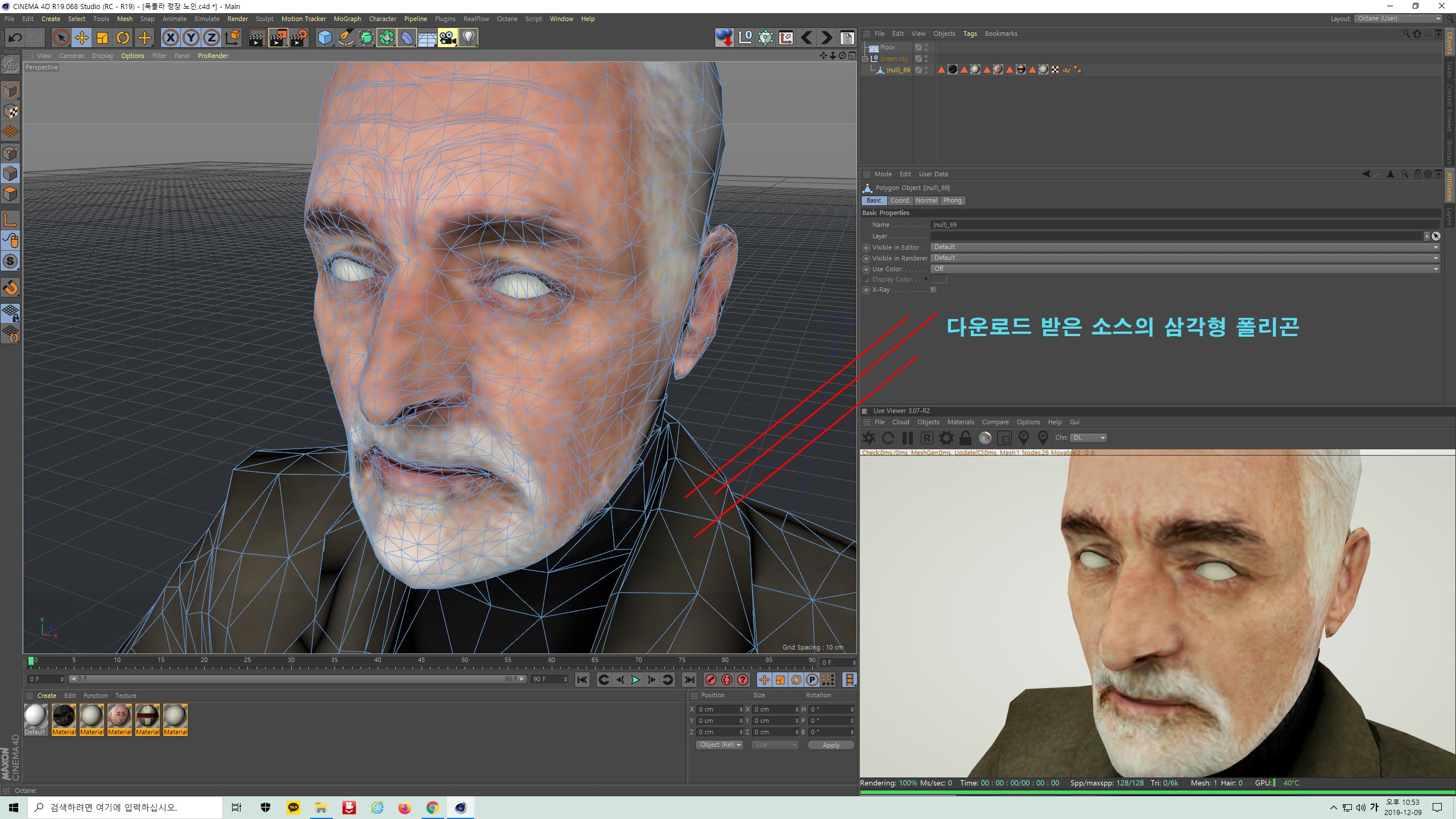Click the Apply button
This screenshot has height=819, width=1456.
[x=831, y=745]
